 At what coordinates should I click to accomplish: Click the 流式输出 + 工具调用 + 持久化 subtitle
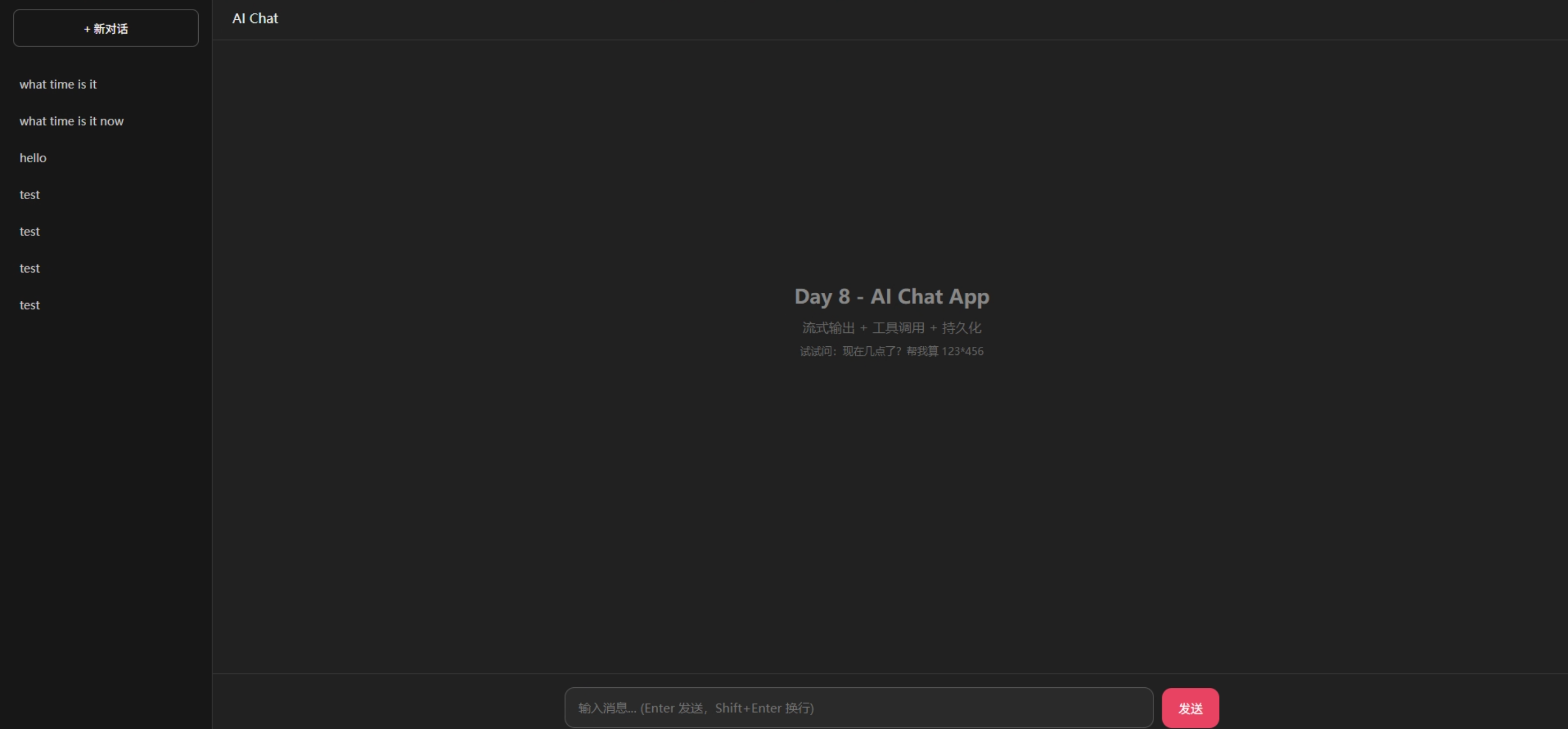click(892, 328)
